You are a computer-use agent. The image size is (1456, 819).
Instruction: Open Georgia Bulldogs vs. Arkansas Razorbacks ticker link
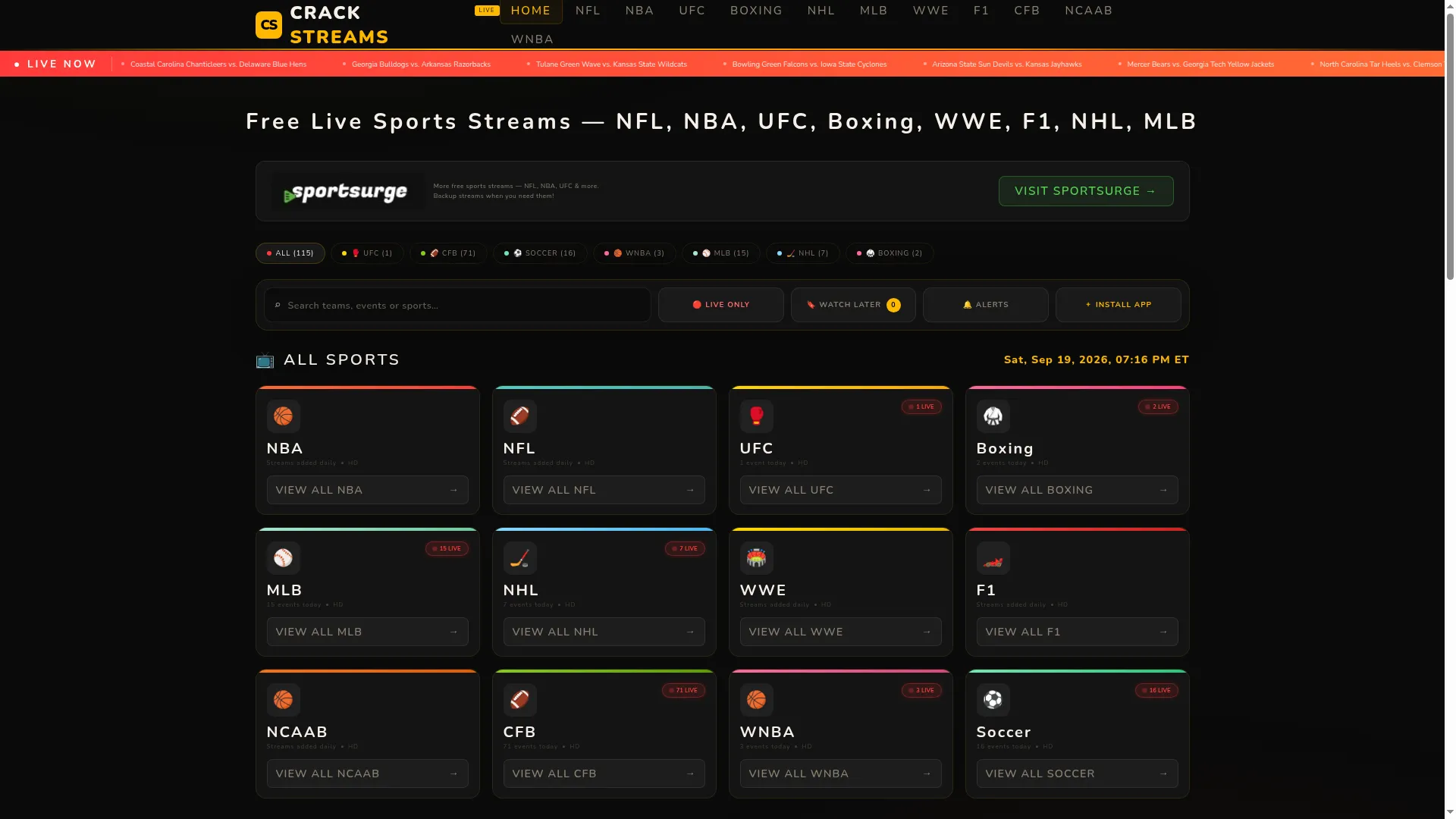(421, 64)
